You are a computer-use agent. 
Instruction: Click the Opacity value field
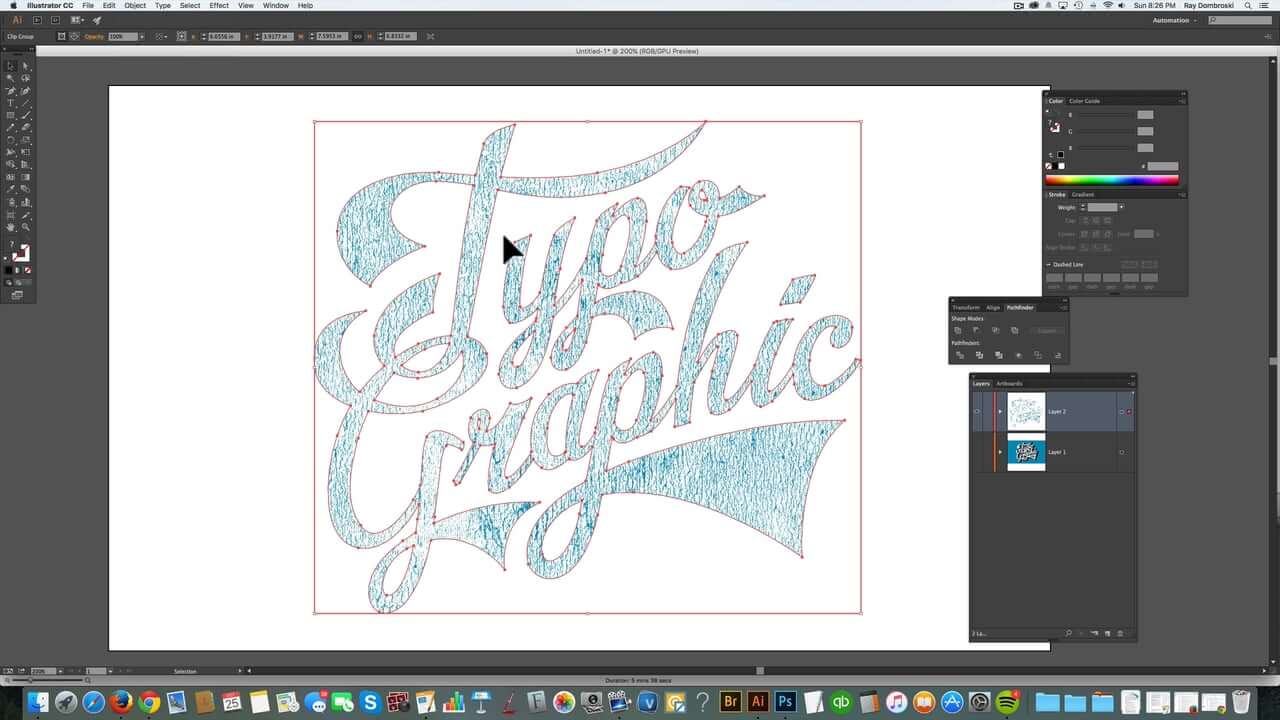(x=122, y=36)
